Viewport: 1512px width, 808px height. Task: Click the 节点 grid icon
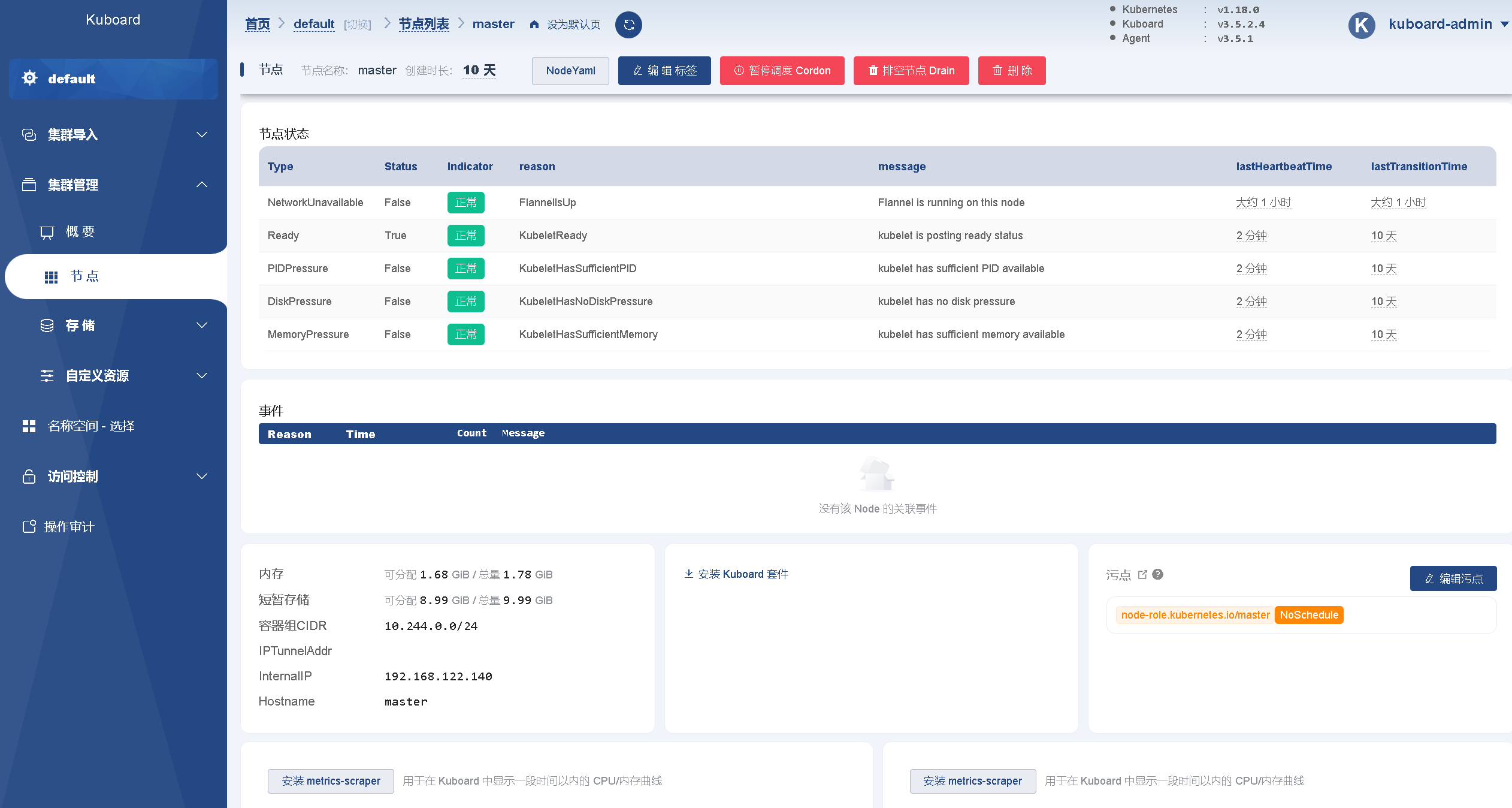click(x=51, y=277)
